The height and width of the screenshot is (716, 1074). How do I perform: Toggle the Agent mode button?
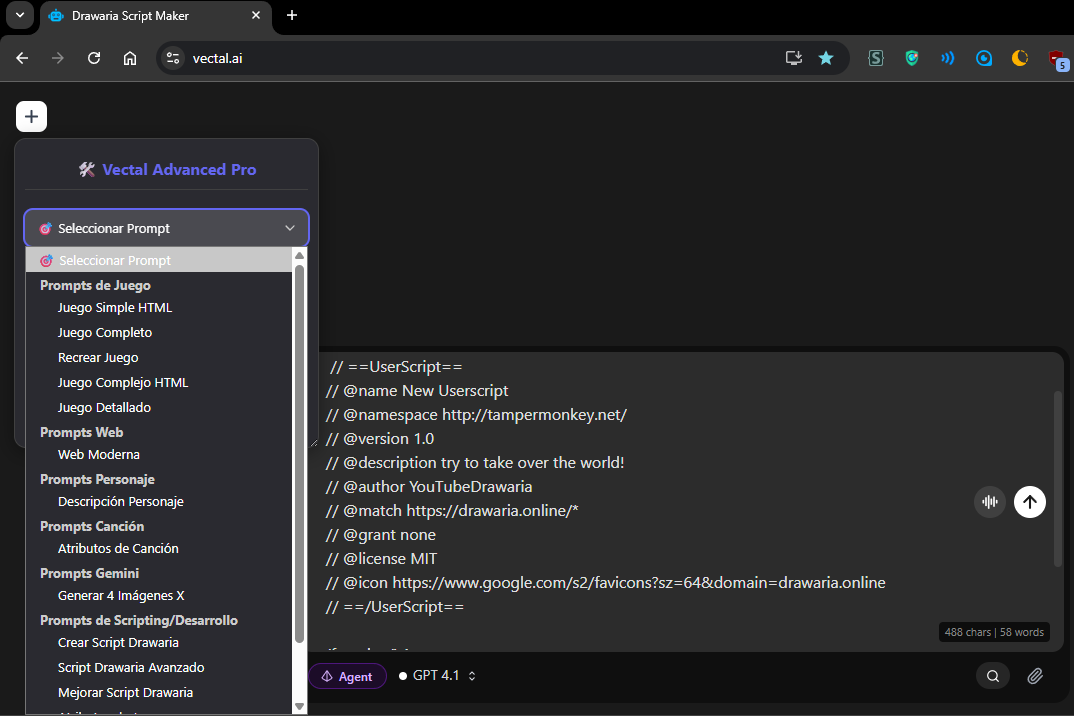coord(347,677)
